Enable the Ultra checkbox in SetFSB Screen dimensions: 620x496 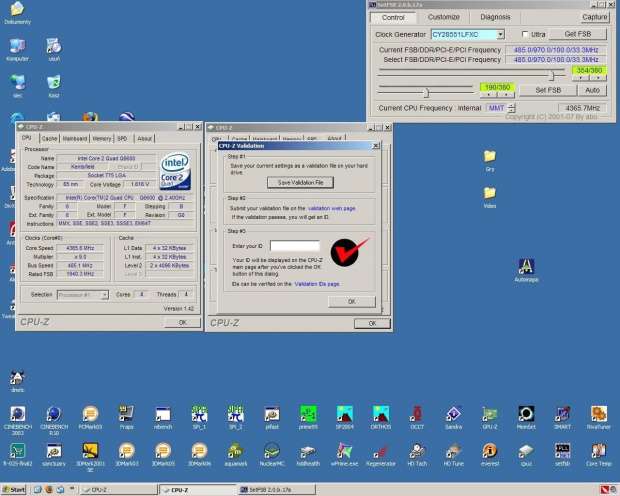pyautogui.click(x=525, y=34)
